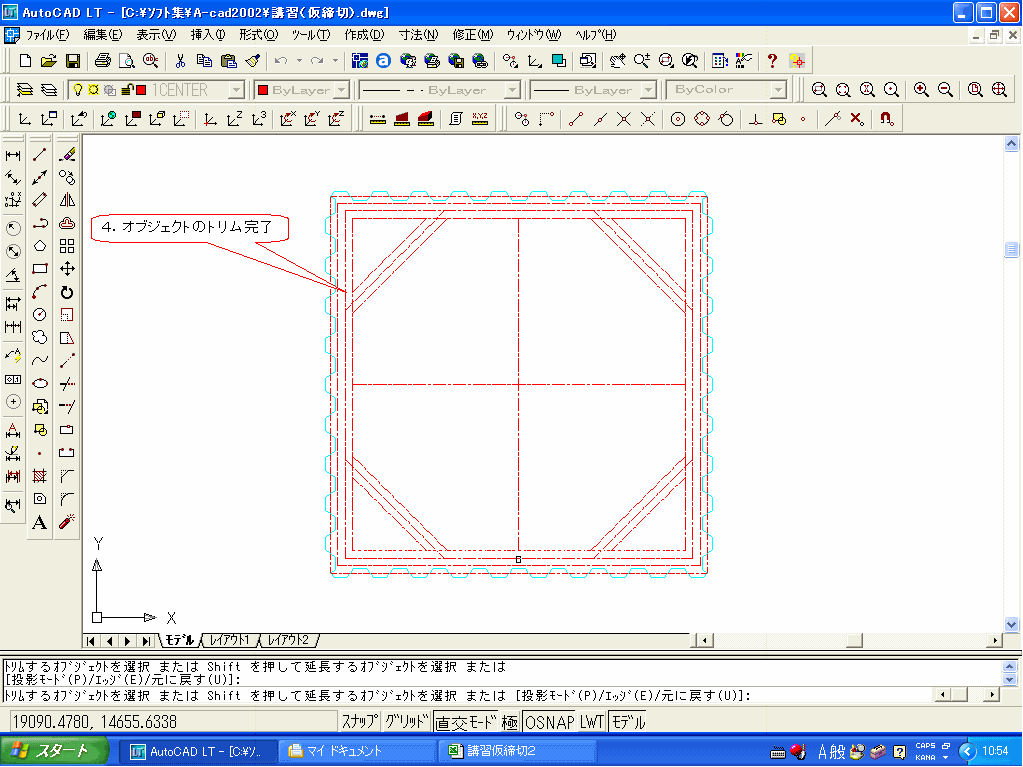Screen dimensions: 1023x767
Task: Click the Print icon
Action: 102,61
